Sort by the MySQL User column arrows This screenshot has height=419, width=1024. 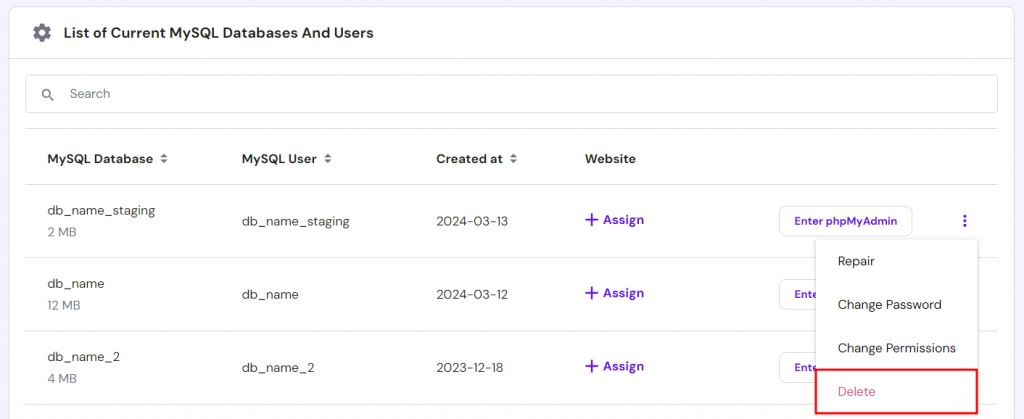pyautogui.click(x=327, y=159)
